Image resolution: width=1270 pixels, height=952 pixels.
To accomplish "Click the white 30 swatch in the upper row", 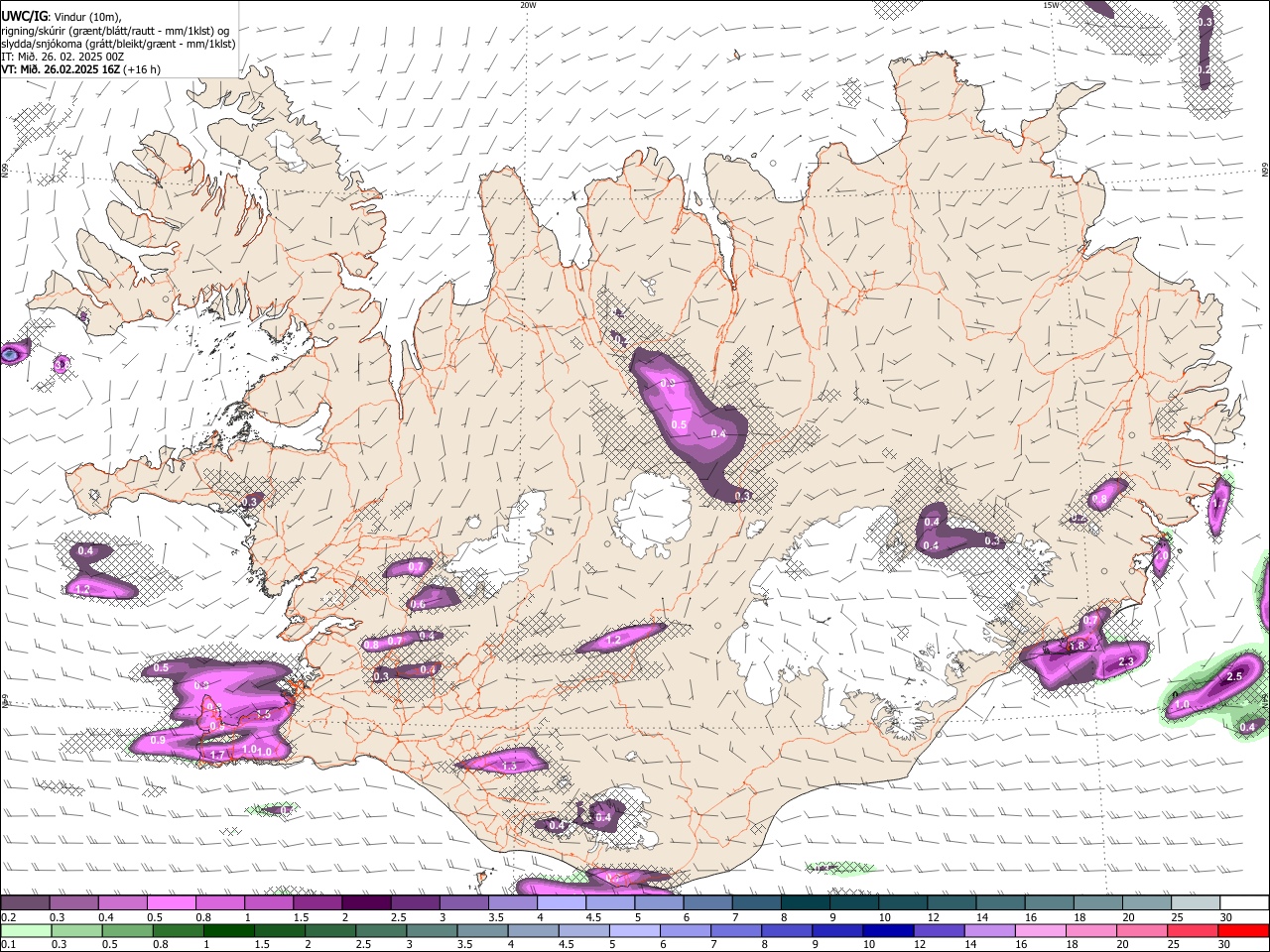I will (1244, 903).
